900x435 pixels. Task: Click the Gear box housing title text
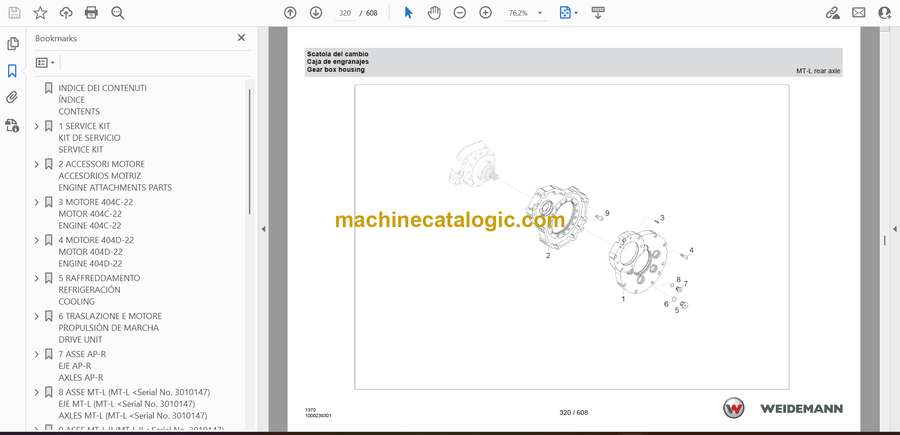[x=336, y=70]
